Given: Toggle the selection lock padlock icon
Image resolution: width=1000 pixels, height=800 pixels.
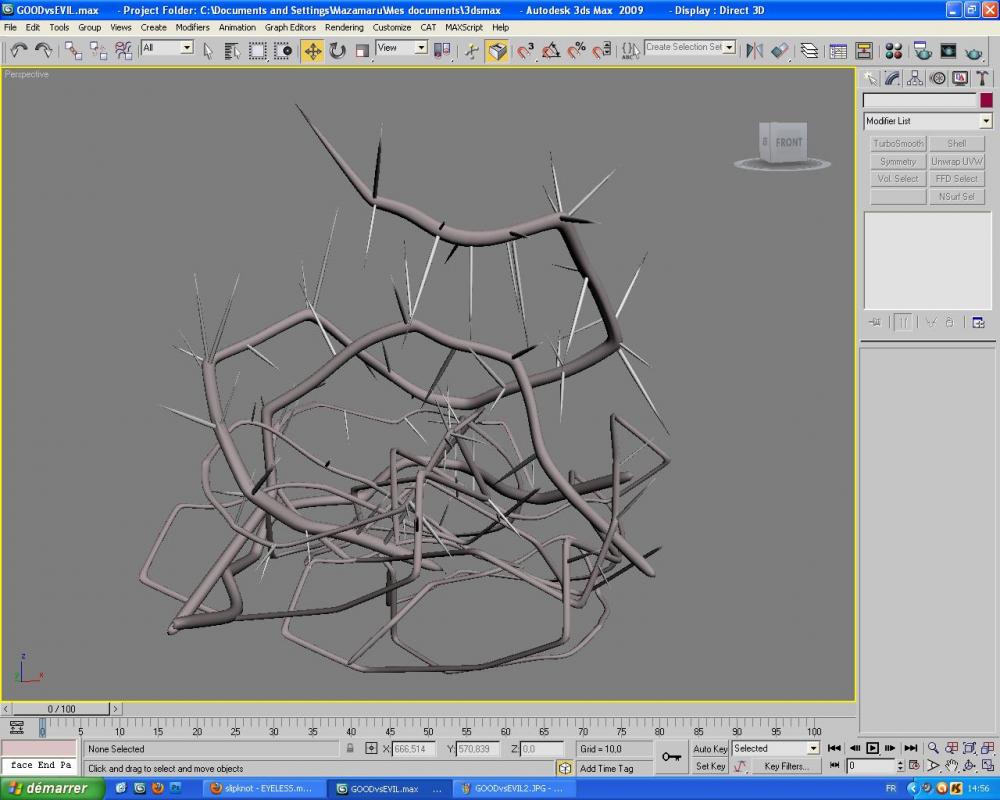Looking at the screenshot, I should coord(350,748).
